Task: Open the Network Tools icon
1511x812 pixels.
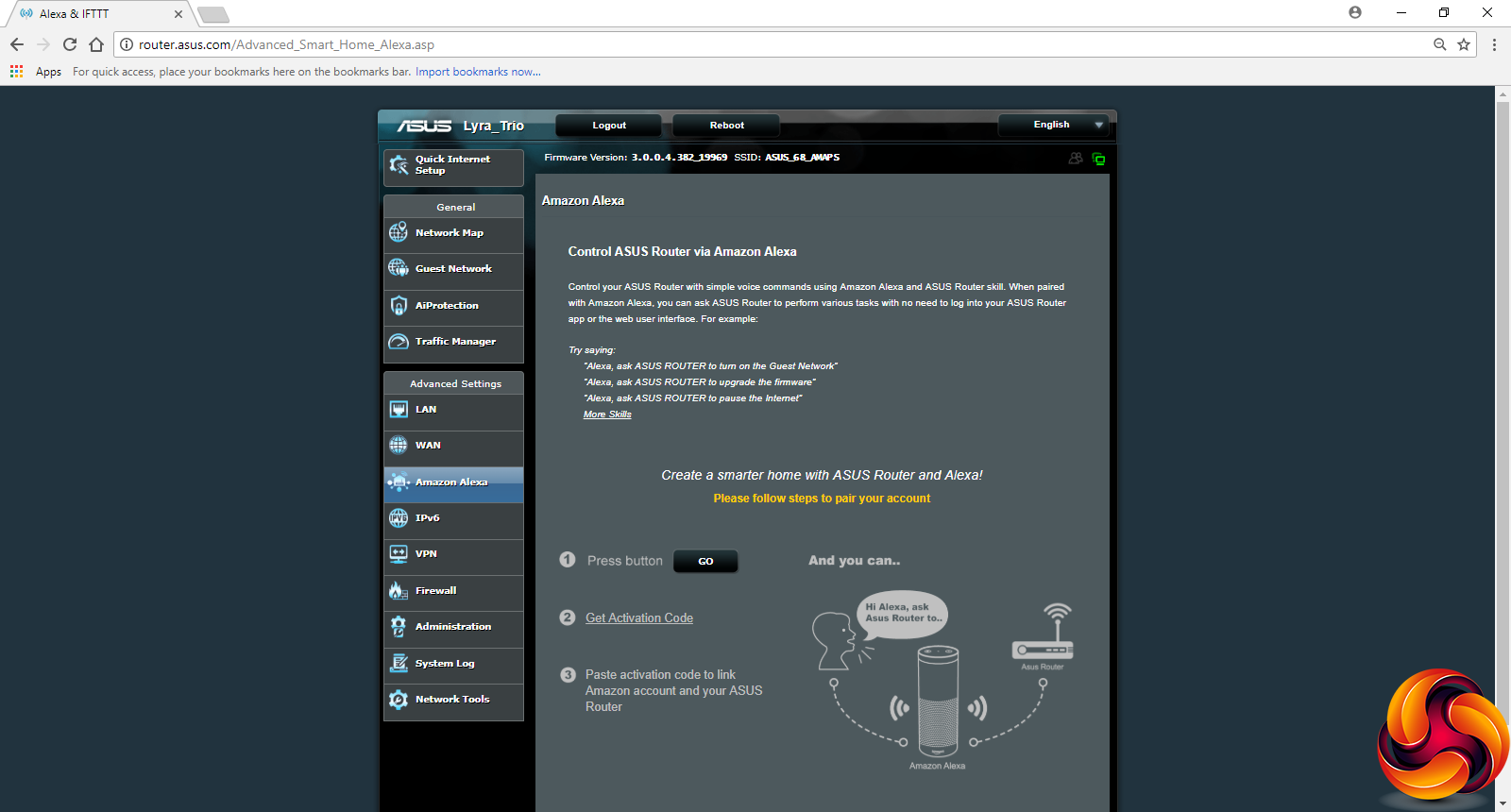Action: [399, 699]
